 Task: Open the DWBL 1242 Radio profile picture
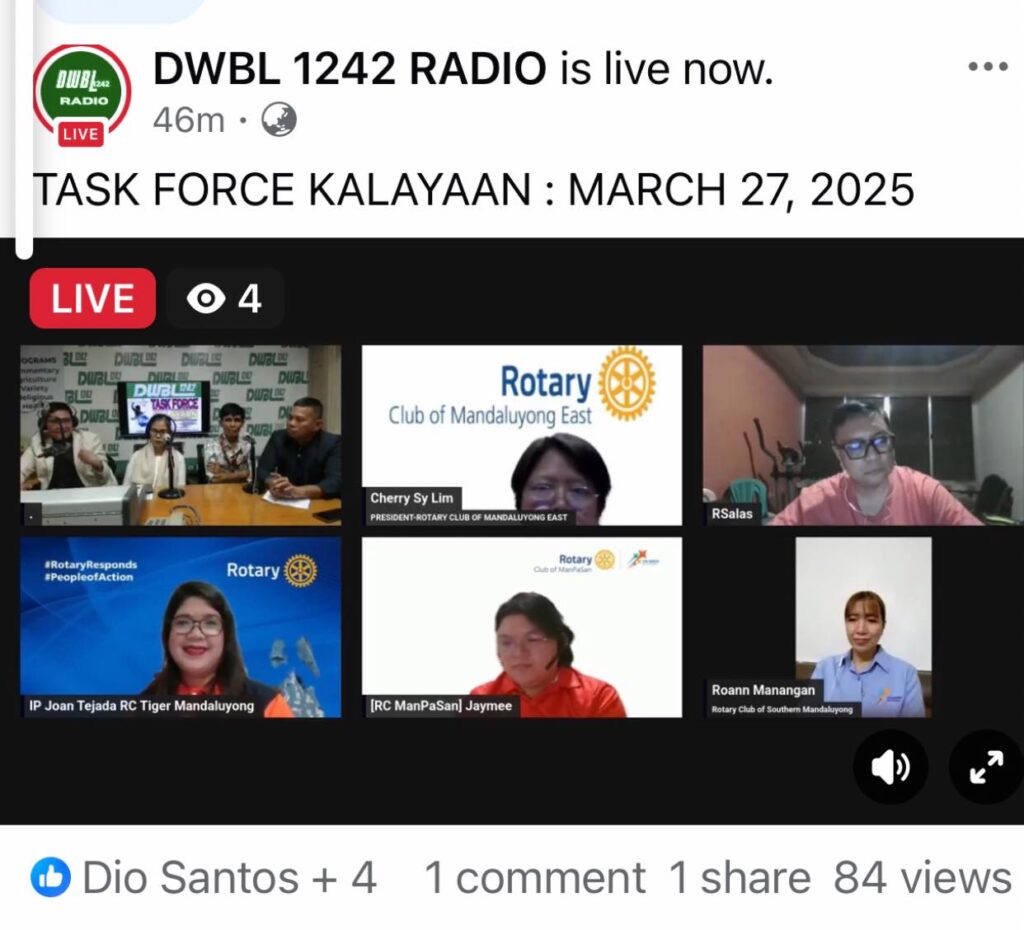pos(82,93)
